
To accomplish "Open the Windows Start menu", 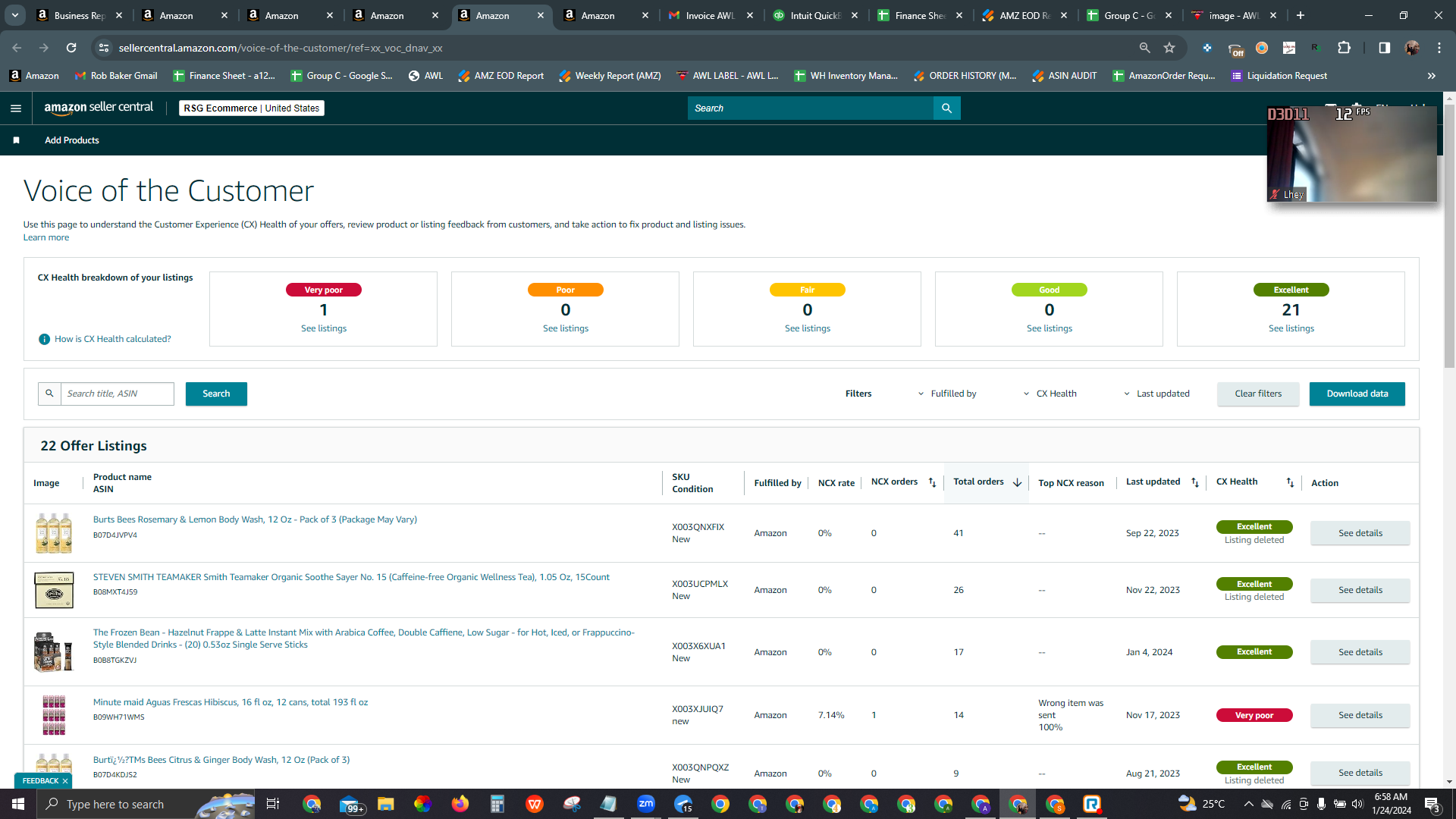I will pos(18,804).
